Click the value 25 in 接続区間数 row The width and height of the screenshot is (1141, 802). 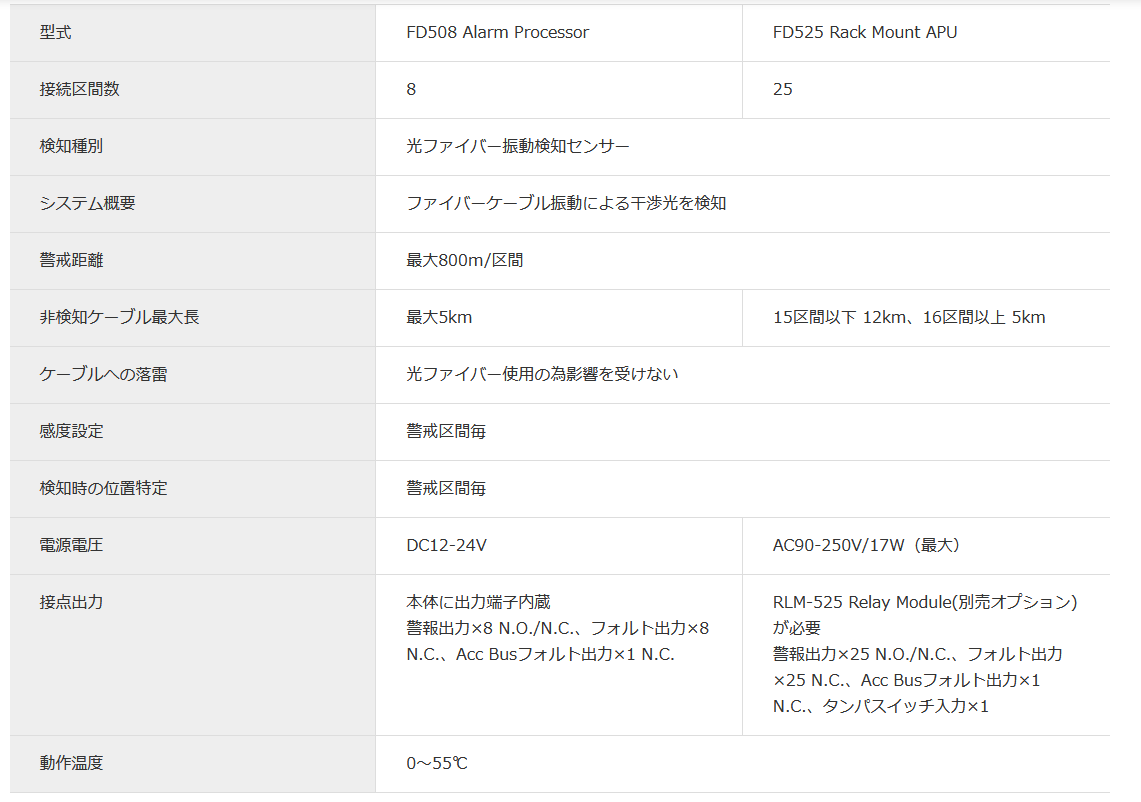782,89
